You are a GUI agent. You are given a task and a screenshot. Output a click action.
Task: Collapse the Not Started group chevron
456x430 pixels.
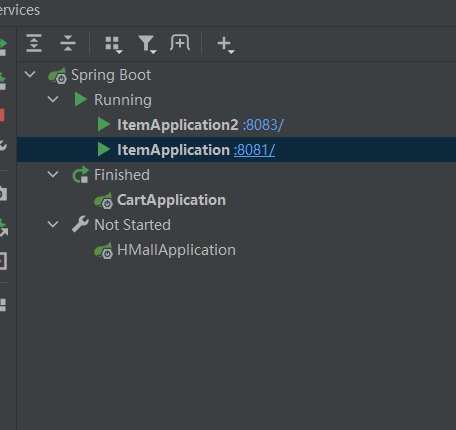(53, 224)
